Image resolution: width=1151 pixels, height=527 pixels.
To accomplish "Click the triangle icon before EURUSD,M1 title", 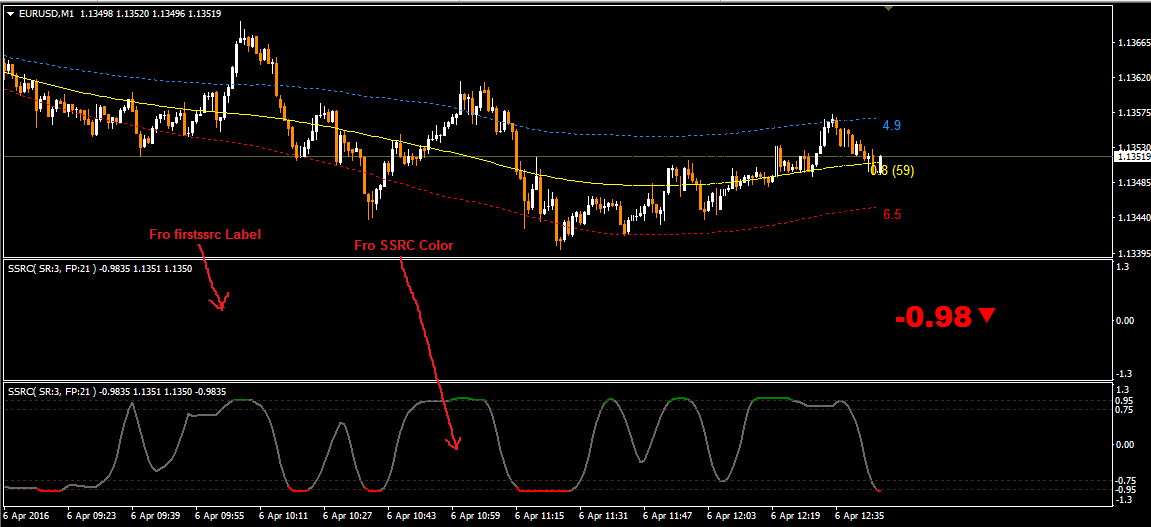I will click(x=9, y=12).
